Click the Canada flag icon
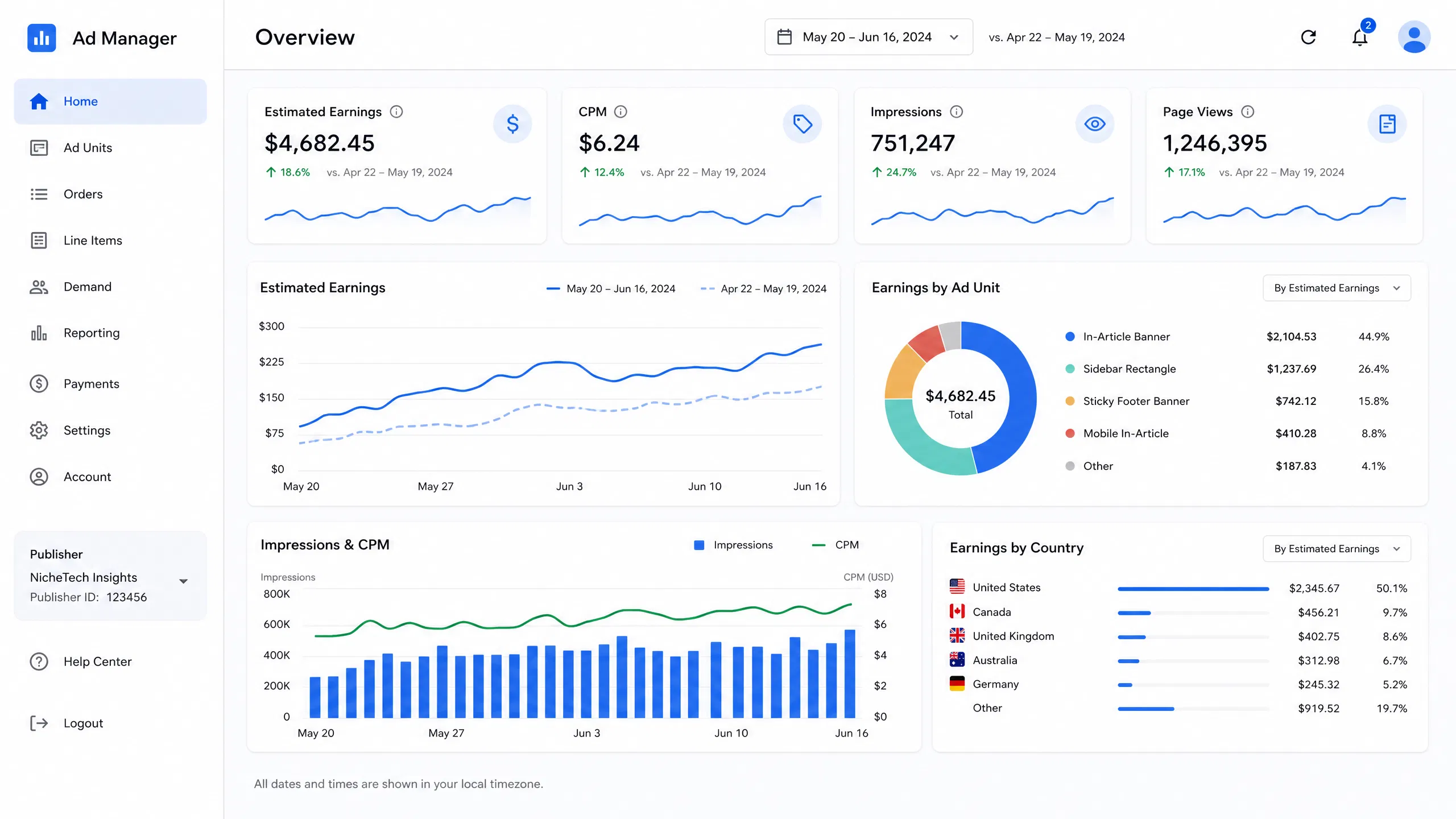 tap(957, 611)
